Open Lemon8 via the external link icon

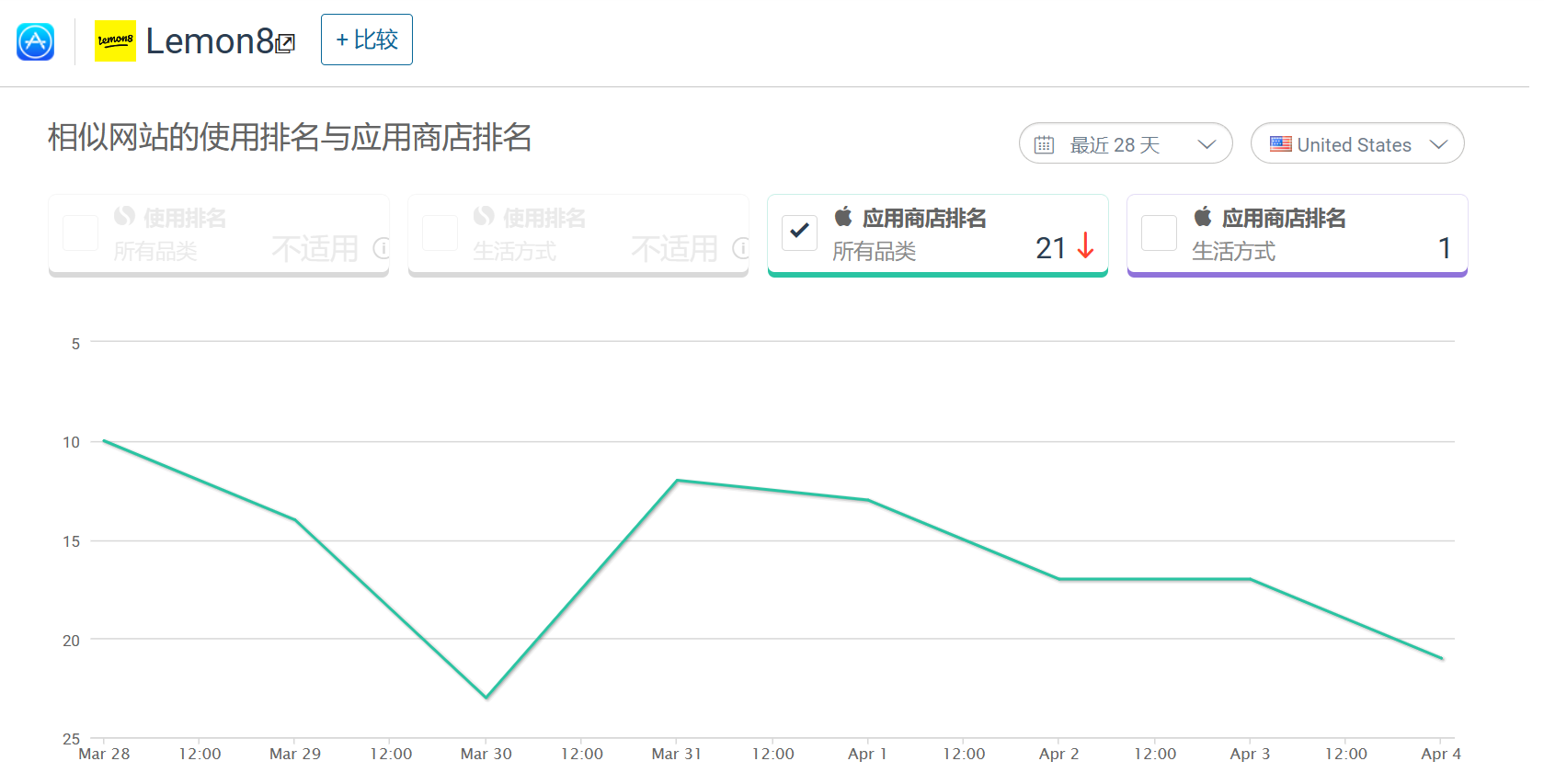pos(286,43)
